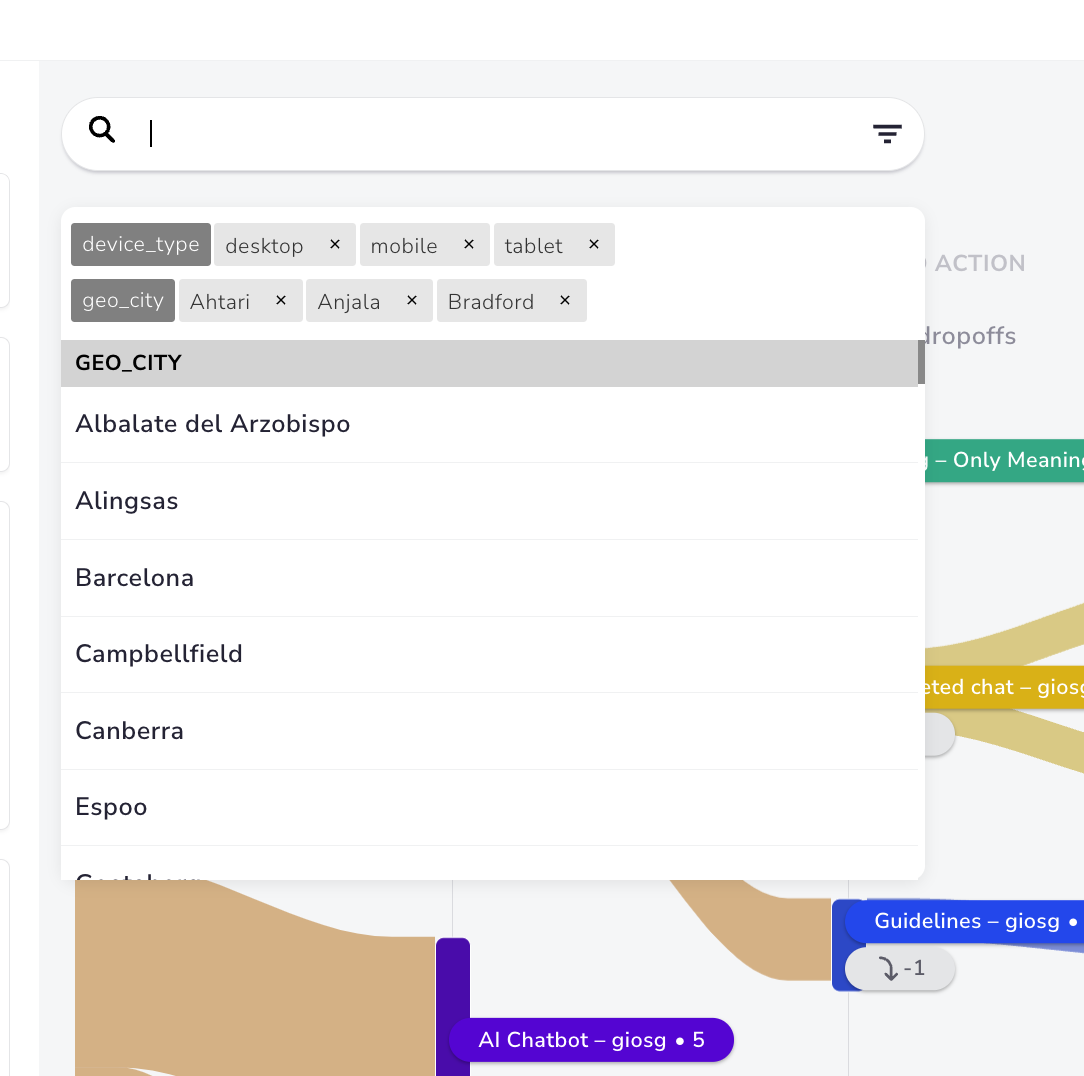
Task: Open the filter options icon
Action: pyautogui.click(x=887, y=133)
